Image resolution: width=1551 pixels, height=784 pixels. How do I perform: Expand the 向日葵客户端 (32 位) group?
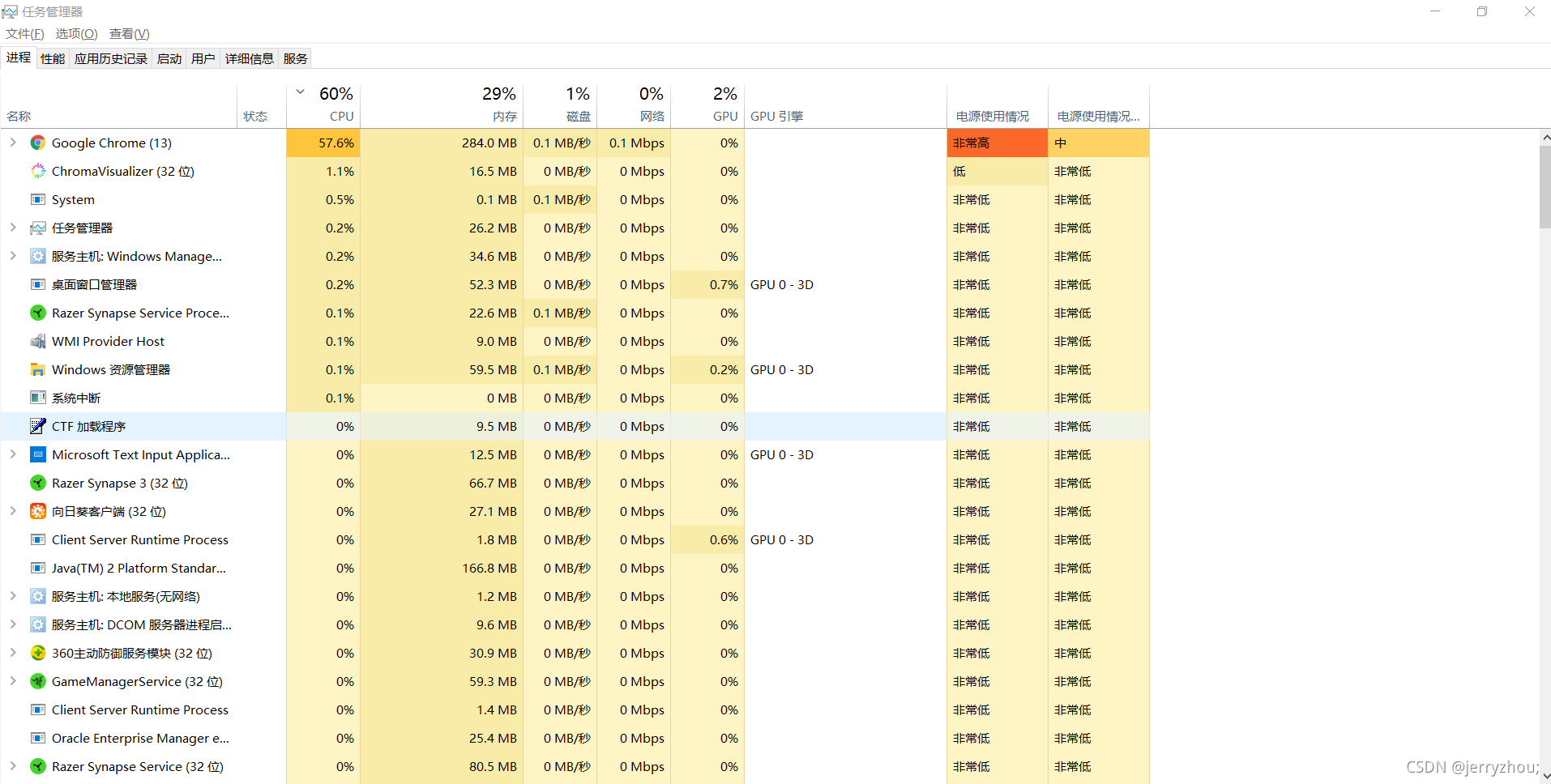point(13,511)
